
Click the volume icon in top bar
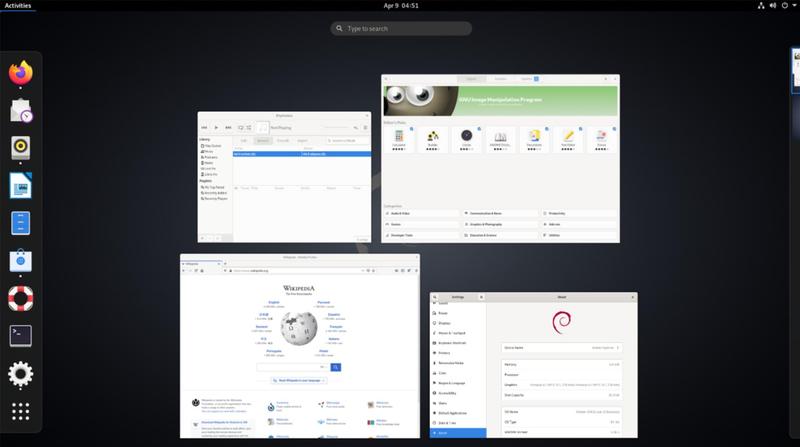point(772,6)
